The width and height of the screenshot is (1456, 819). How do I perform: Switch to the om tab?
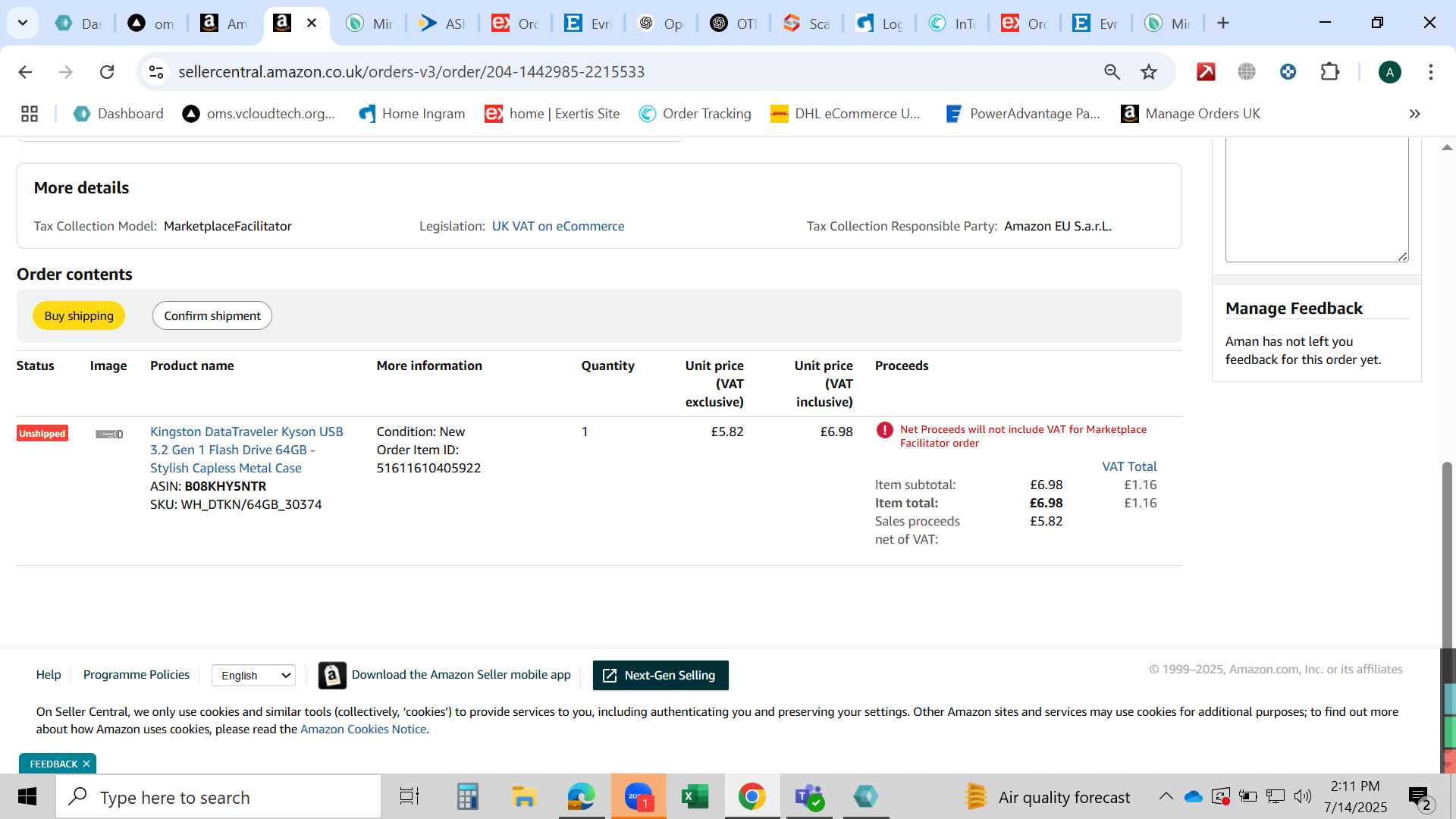[x=151, y=24]
